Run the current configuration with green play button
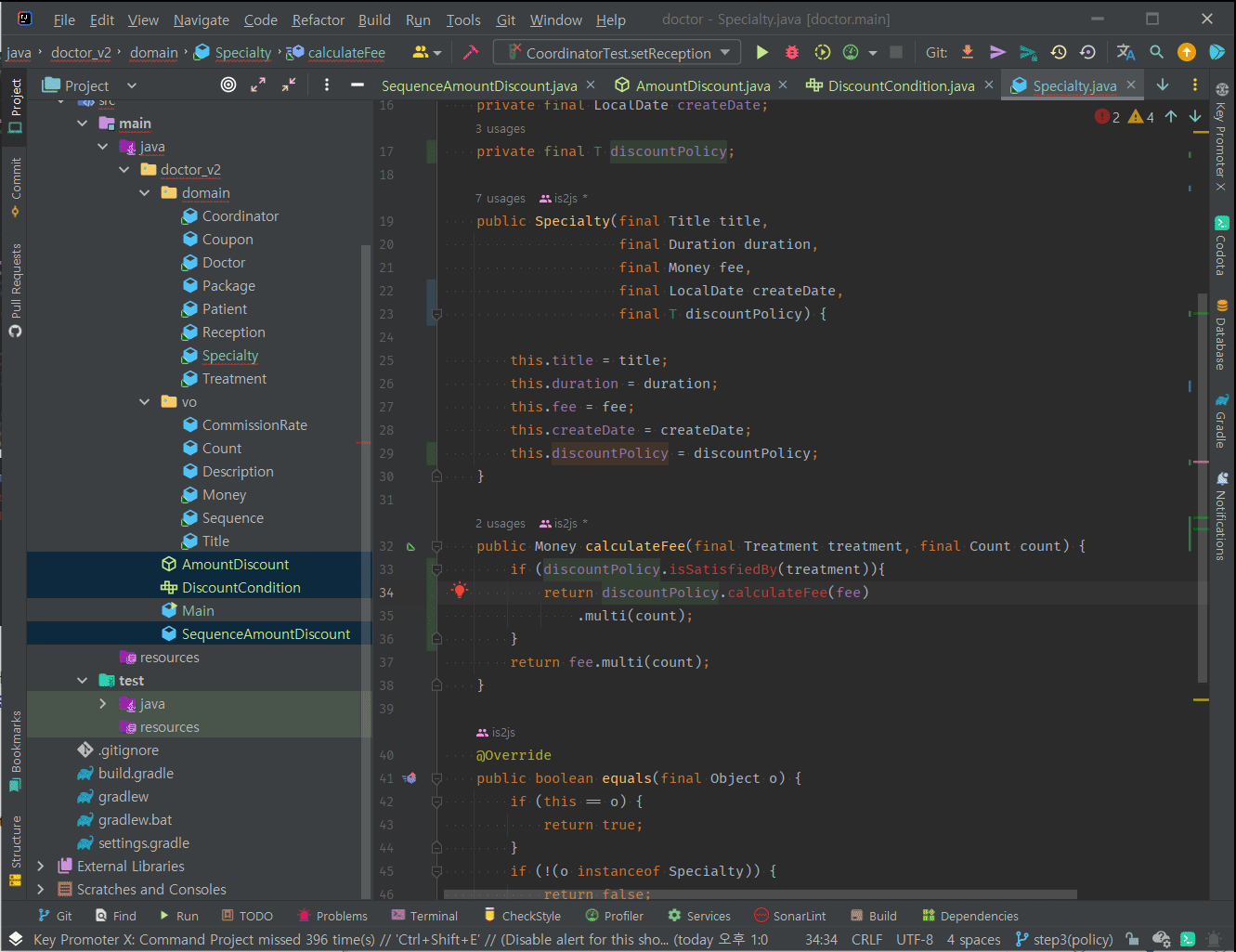 pyautogui.click(x=761, y=53)
